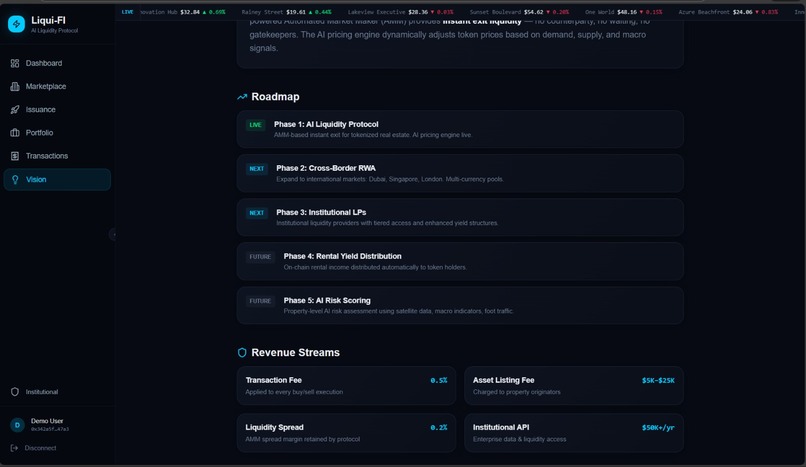Click the Innovation Hub $32.84 ticker entry
Viewport: 806px width, 467px height.
(182, 12)
